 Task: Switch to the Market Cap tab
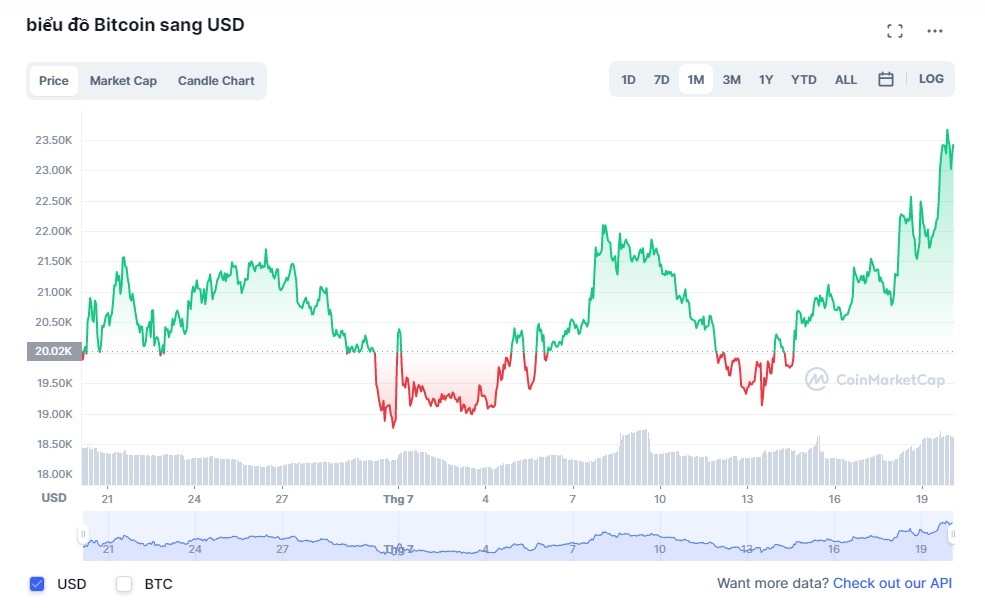click(123, 80)
